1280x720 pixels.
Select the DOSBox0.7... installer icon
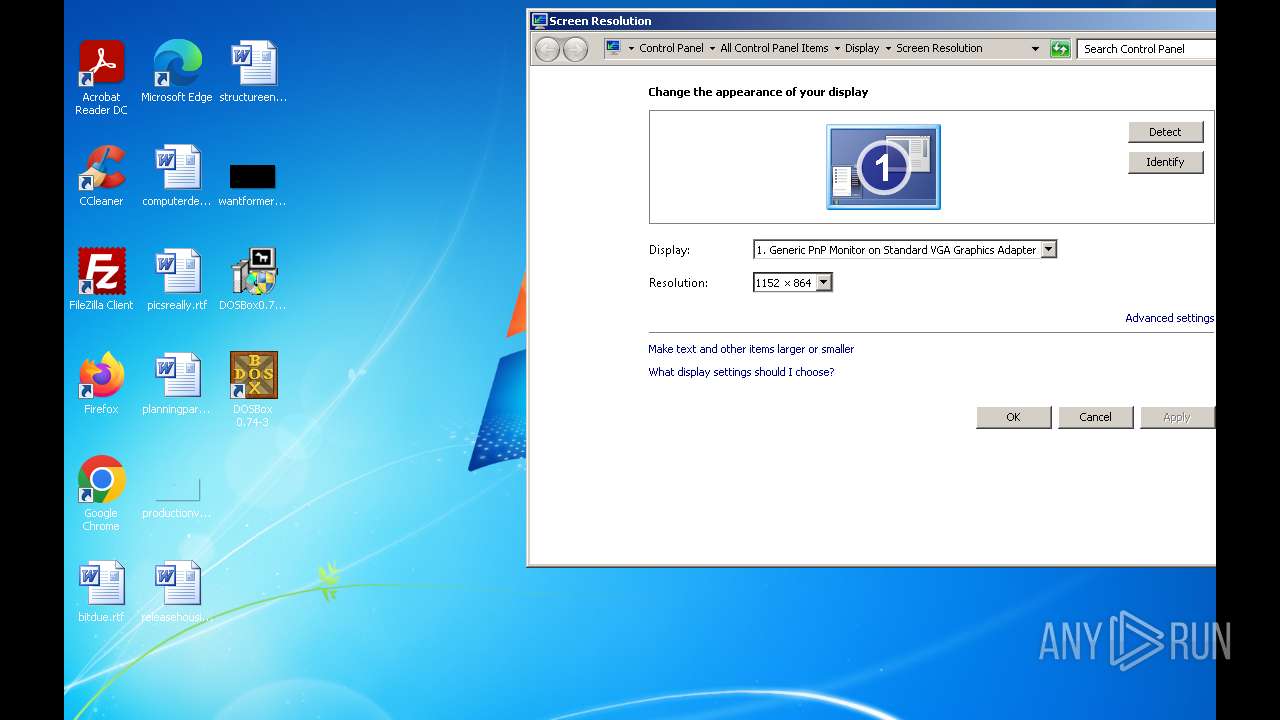point(253,279)
